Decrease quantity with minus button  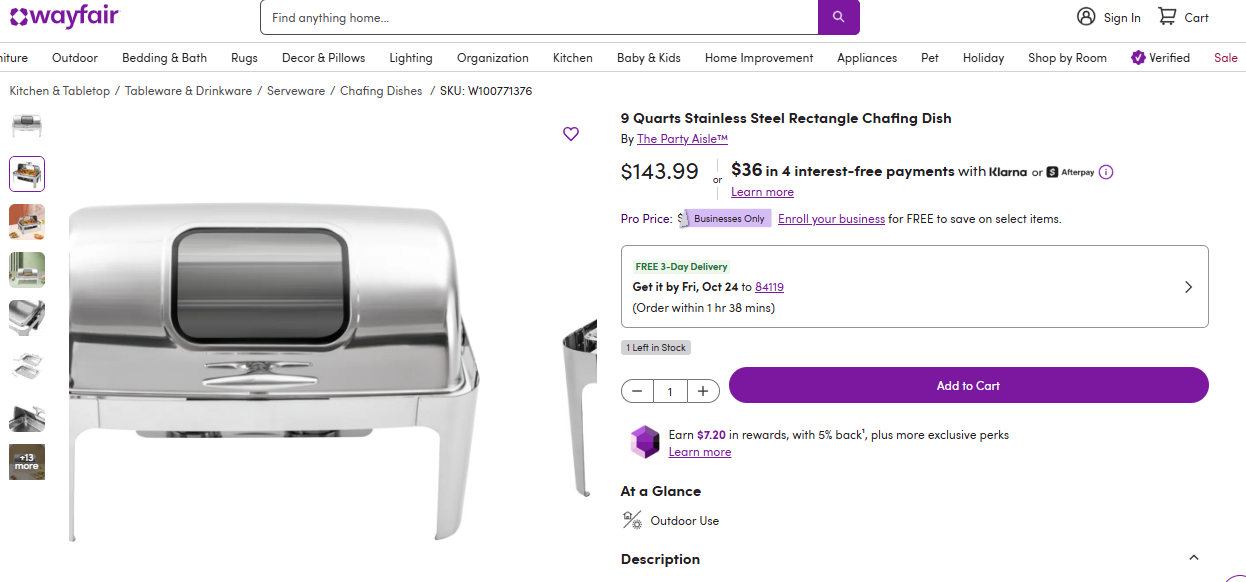tap(638, 391)
